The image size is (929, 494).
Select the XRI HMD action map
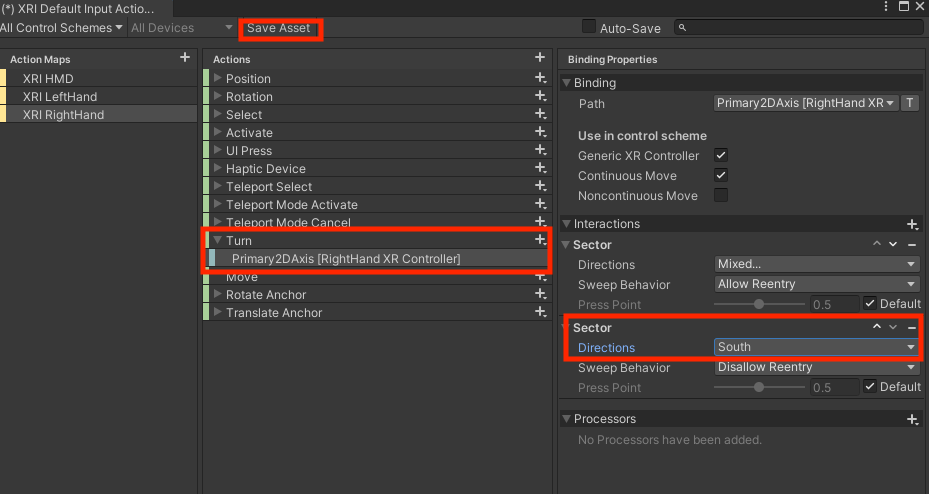tap(98, 78)
